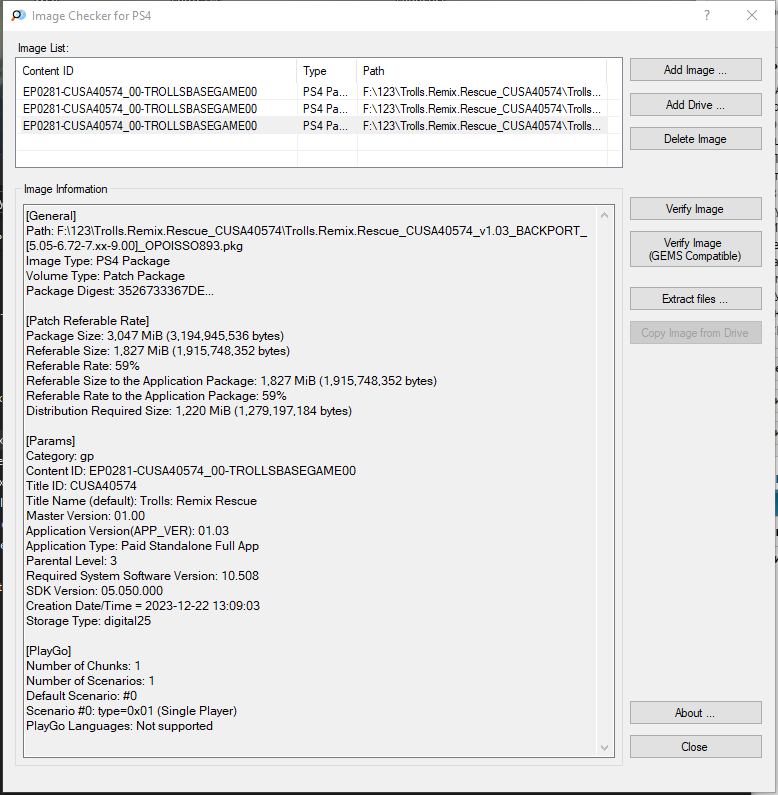Run Verify Image
Viewport: 778px width, 795px height.
pyautogui.click(x=695, y=208)
